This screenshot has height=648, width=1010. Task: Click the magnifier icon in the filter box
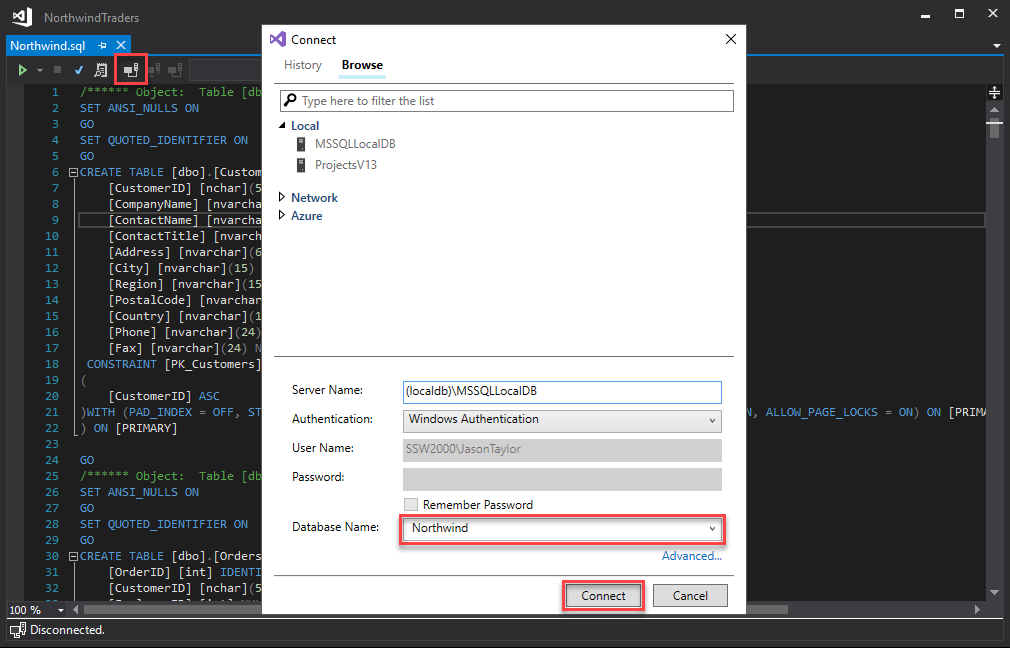pos(291,100)
